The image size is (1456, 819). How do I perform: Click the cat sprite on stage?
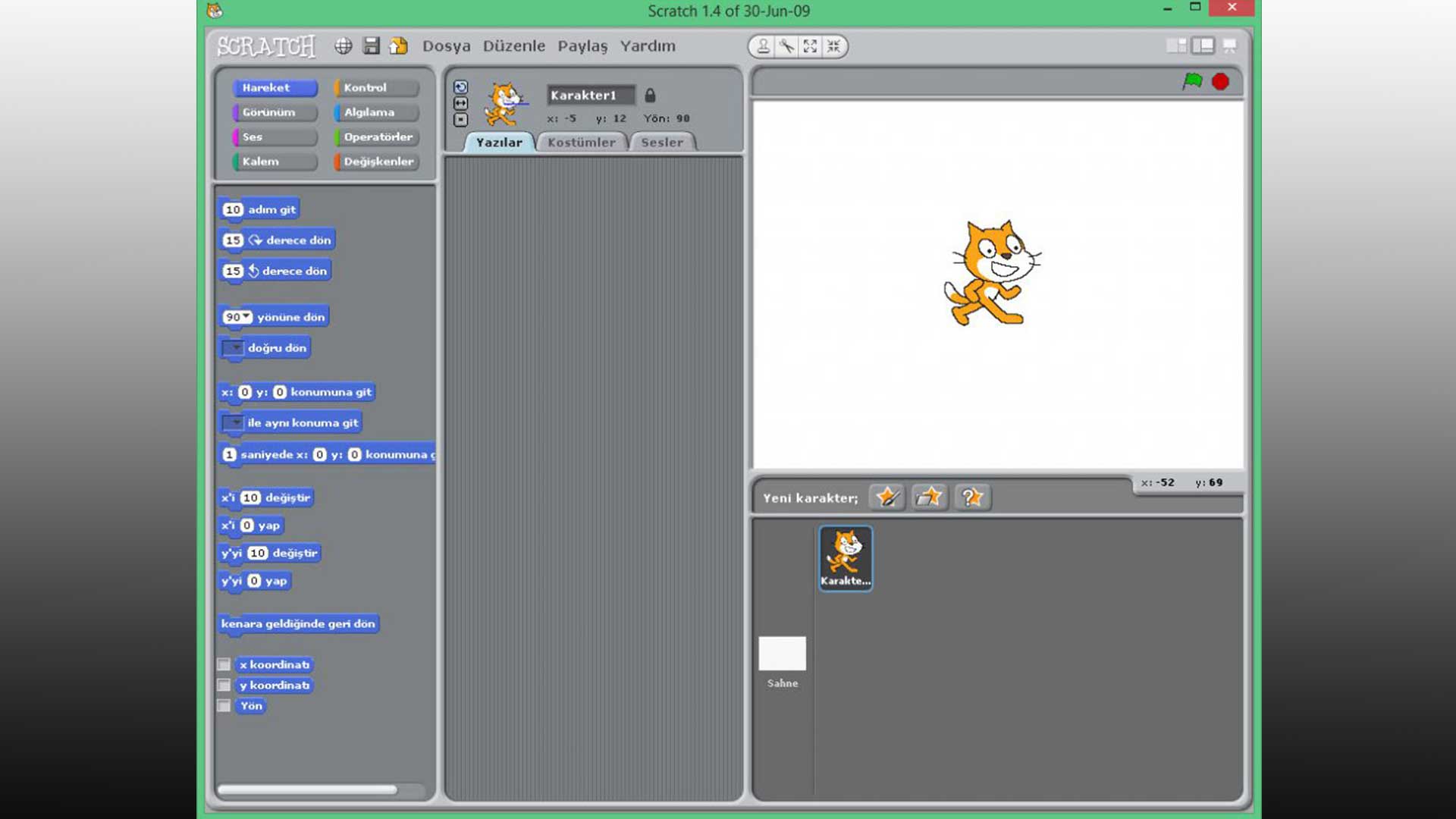click(991, 273)
